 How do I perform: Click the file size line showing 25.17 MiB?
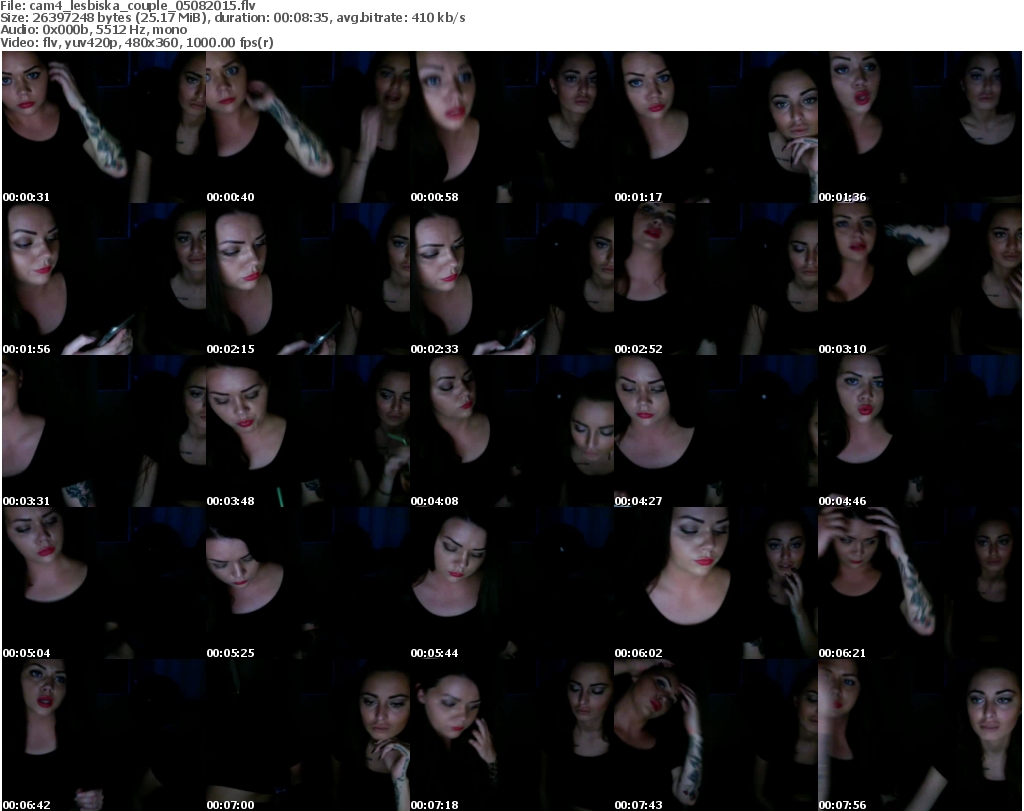click(232, 18)
